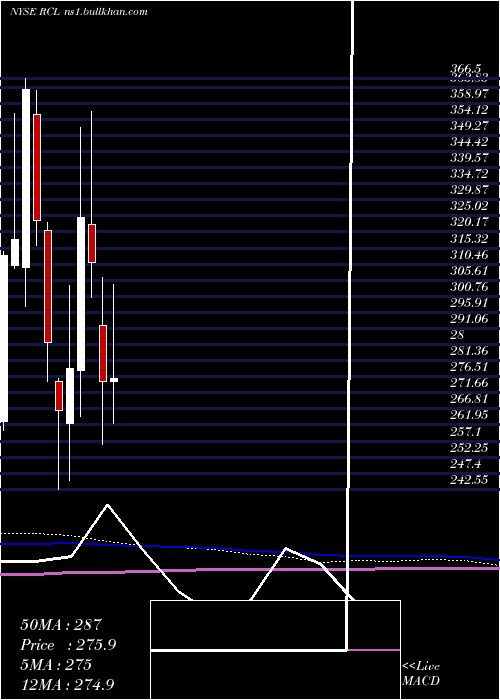Viewport: 500px width, 700px height.
Task: Select the 281.36 price level
Action: tap(469, 351)
